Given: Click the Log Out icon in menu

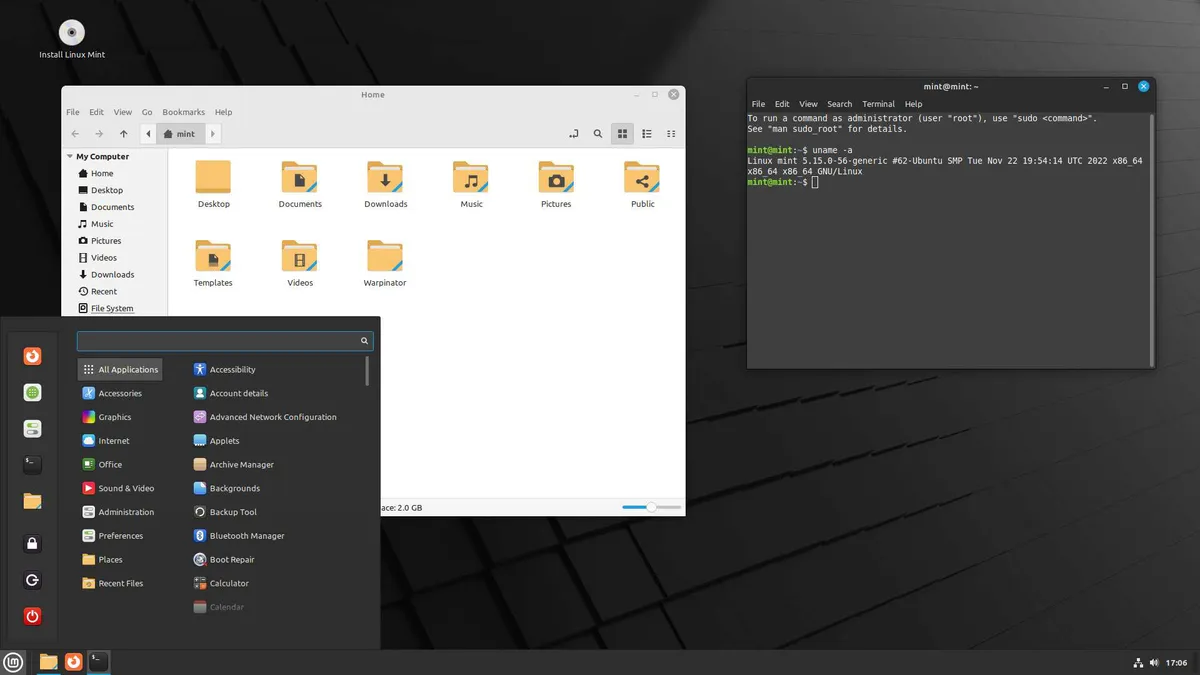Looking at the screenshot, I should [32, 580].
